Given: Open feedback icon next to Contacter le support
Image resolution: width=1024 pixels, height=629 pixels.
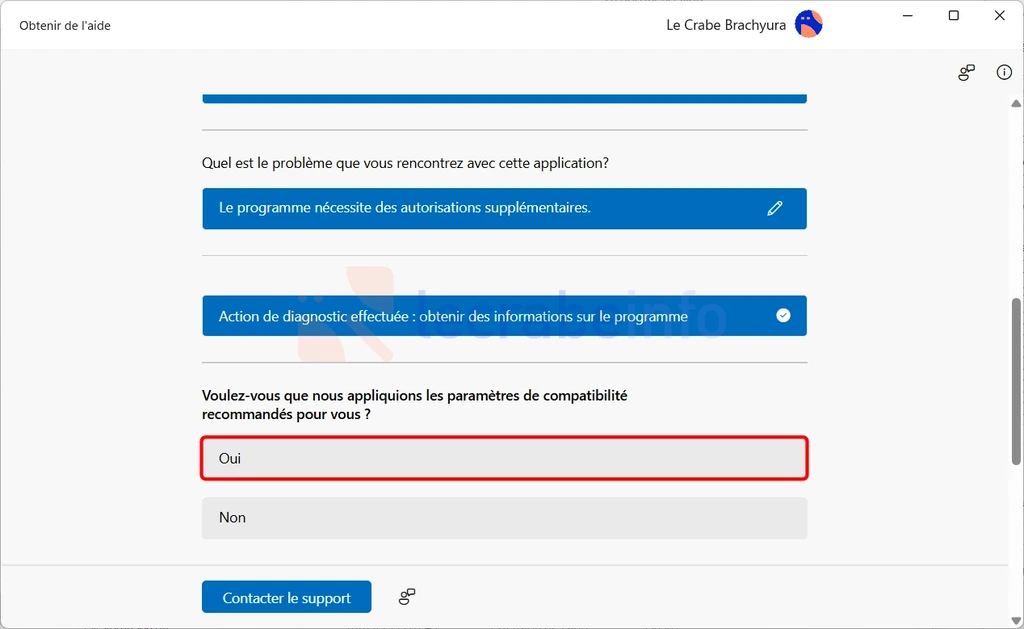Looking at the screenshot, I should coord(407,596).
